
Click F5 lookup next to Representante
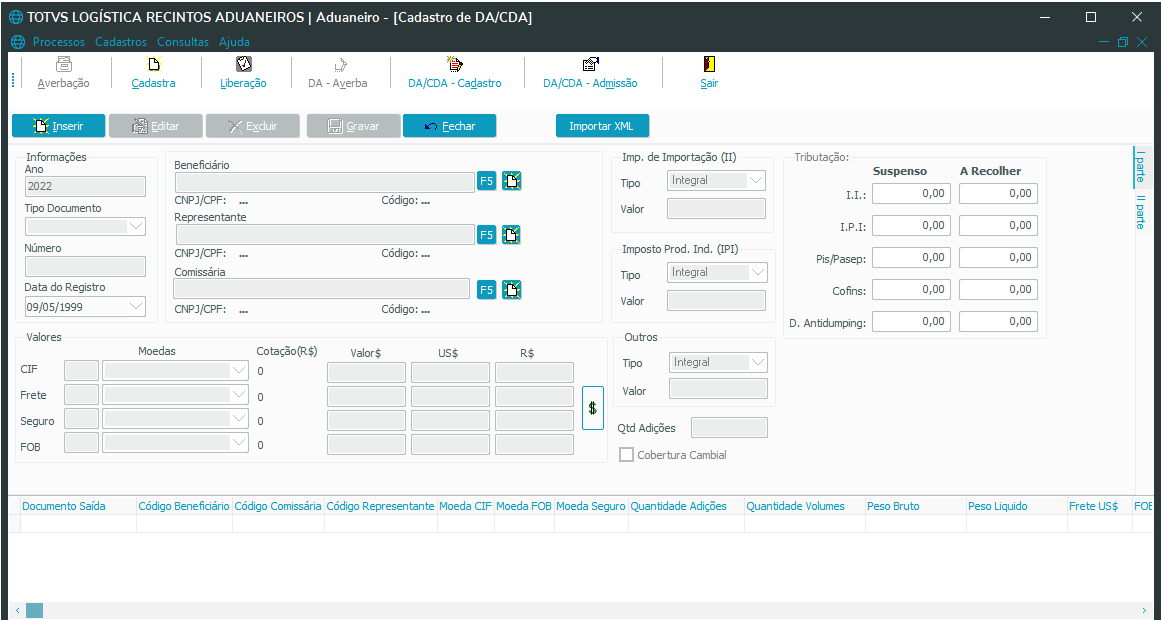(486, 235)
